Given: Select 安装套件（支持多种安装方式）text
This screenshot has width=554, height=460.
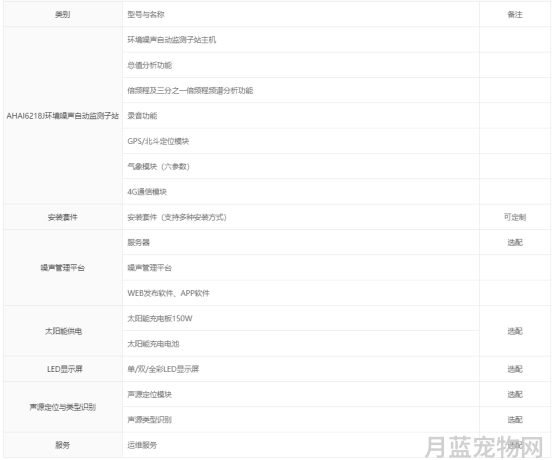Looking at the screenshot, I should click(x=177, y=217).
